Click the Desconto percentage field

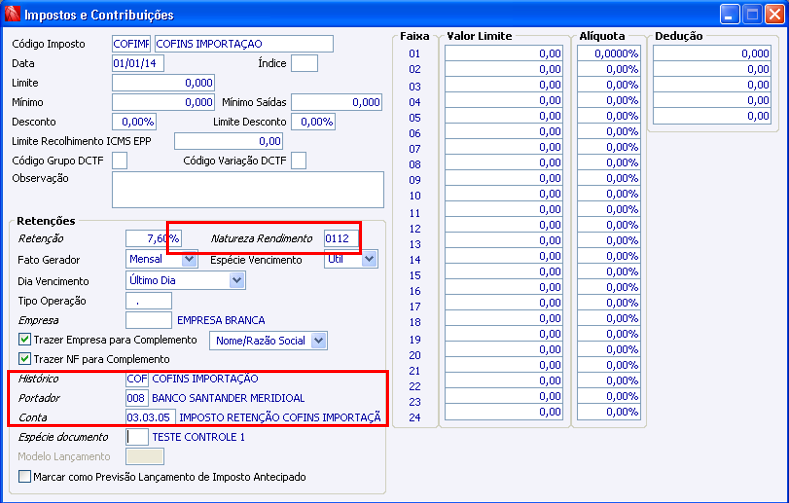tap(134, 122)
